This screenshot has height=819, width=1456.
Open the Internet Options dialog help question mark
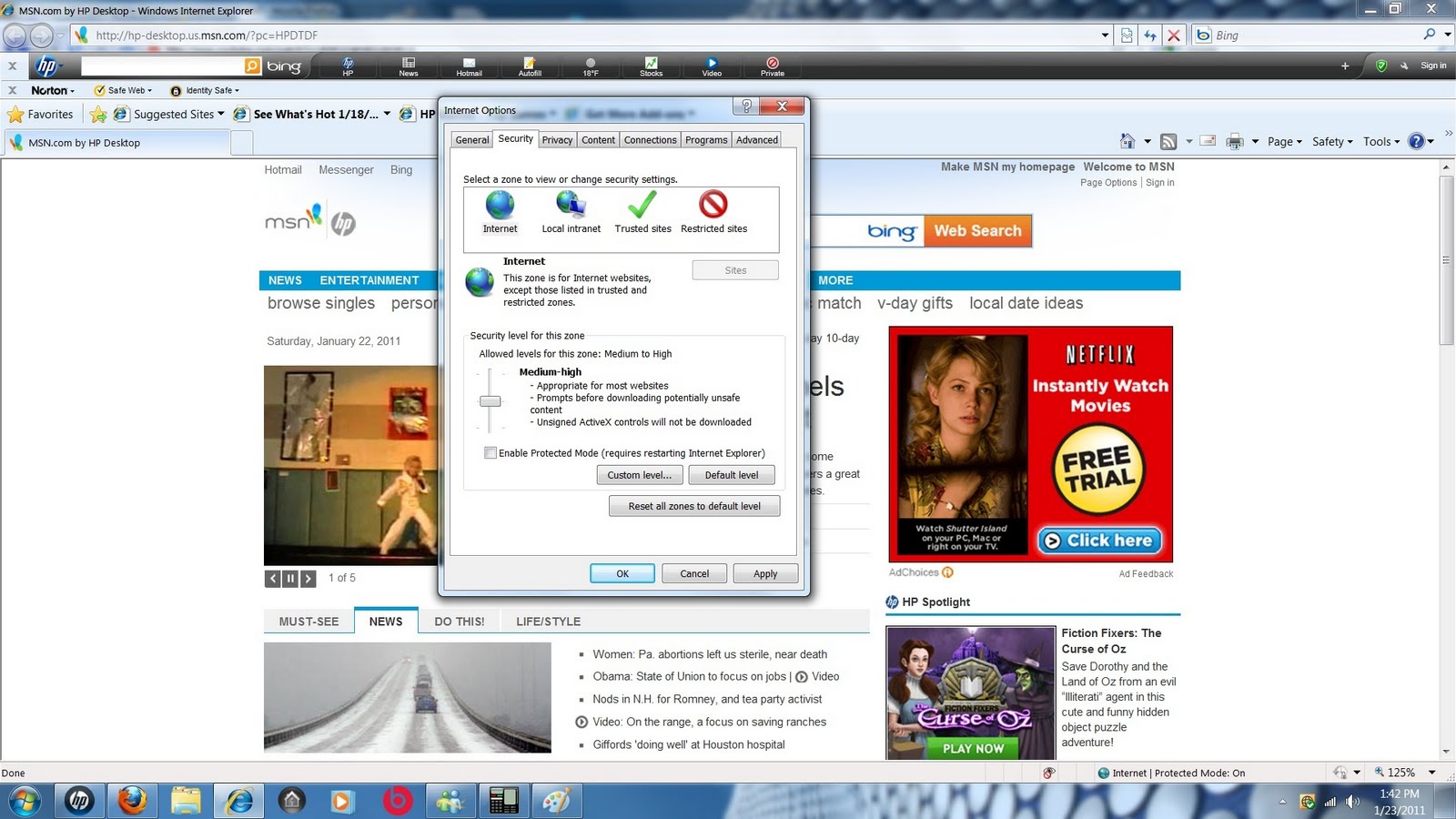[746, 106]
